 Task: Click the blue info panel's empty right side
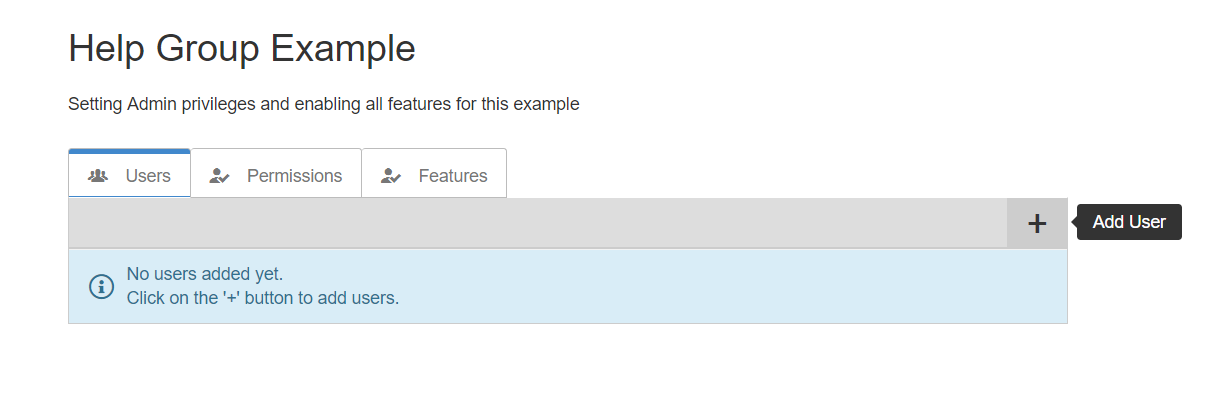[x=800, y=286]
